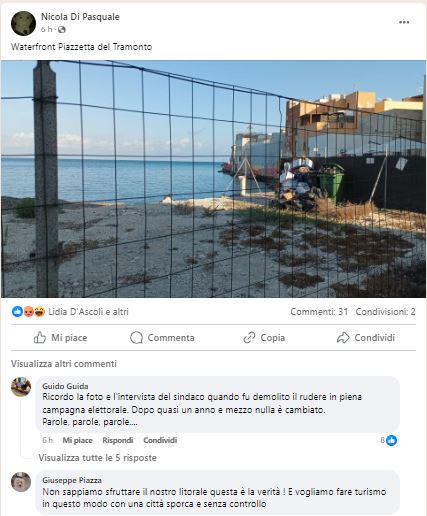The image size is (427, 516).
Task: Click the globe public visibility icon
Action: (x=62, y=30)
